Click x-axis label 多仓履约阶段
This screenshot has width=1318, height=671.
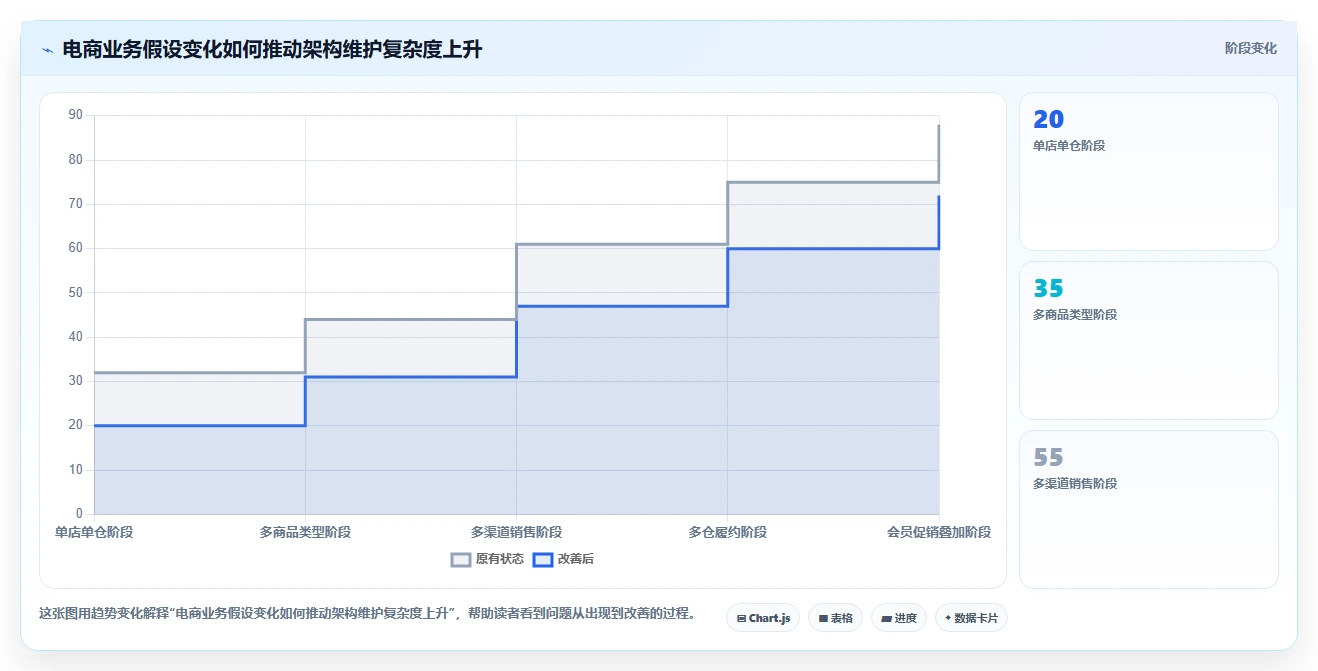click(x=727, y=532)
